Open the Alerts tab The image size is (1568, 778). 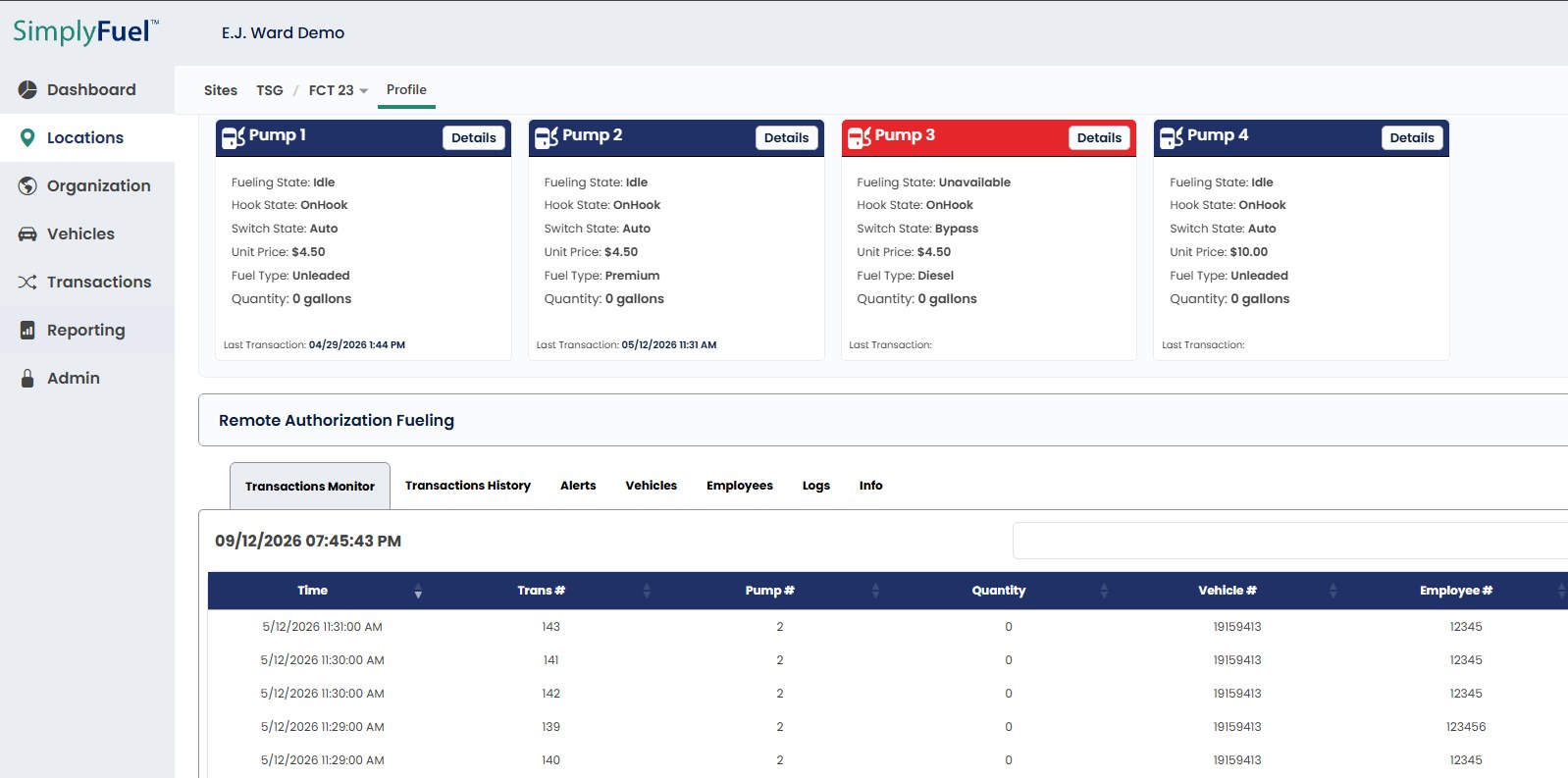578,486
